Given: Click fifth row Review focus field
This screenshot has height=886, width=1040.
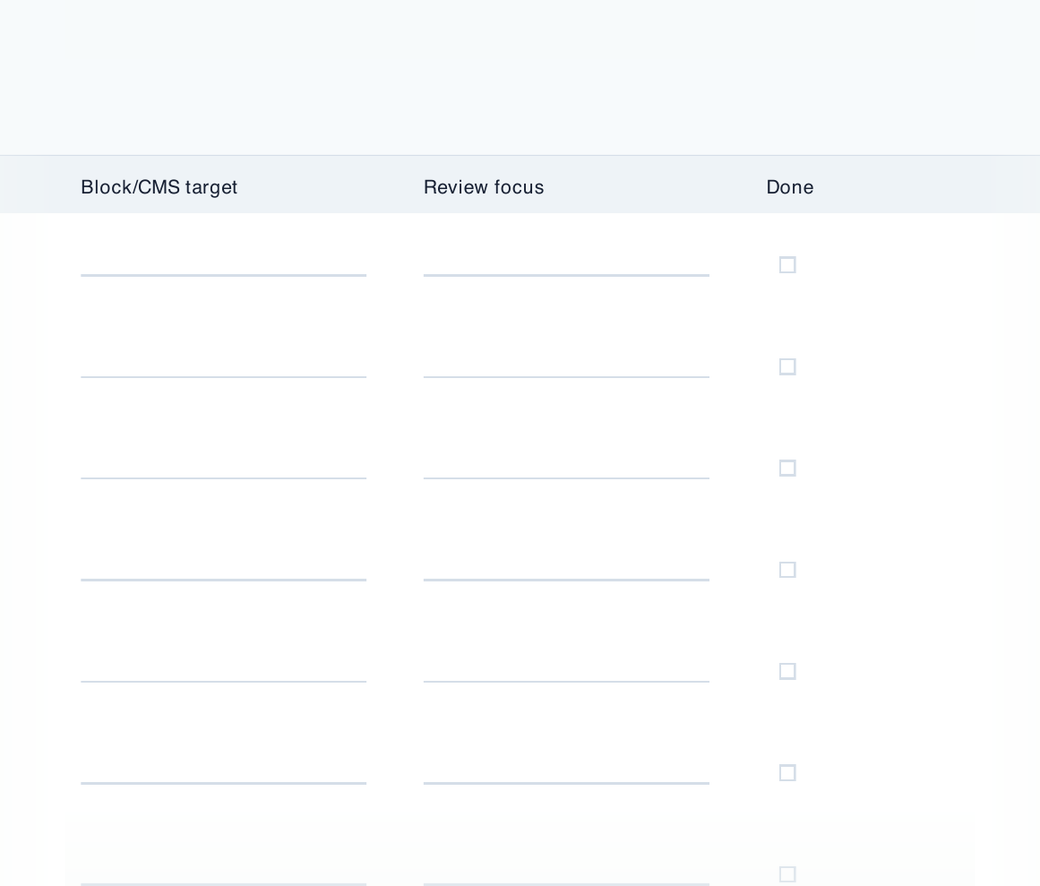Looking at the screenshot, I should point(566,671).
